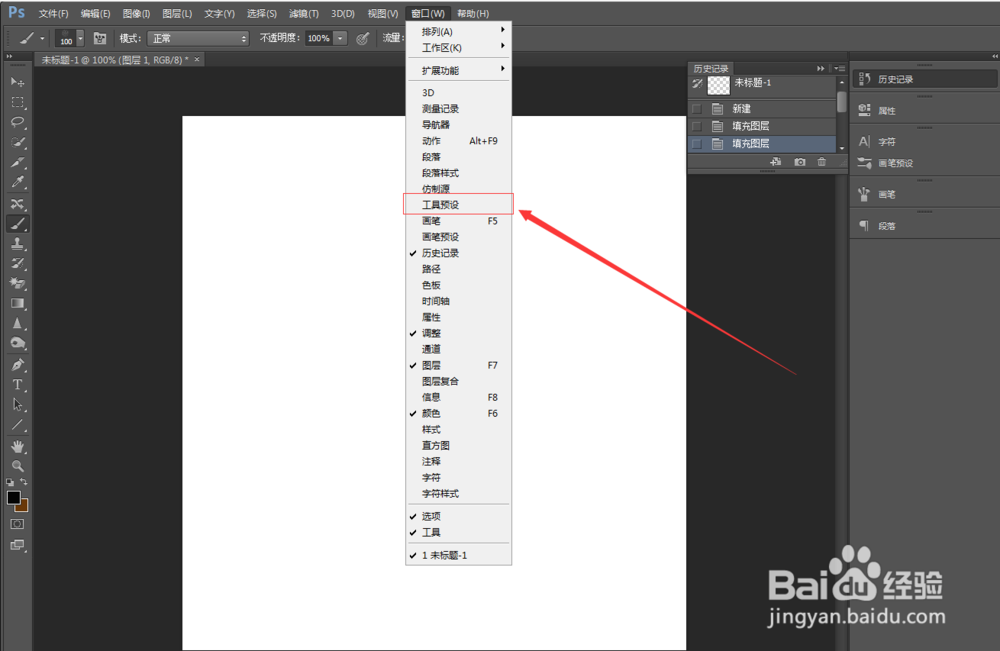Select 新建 history state

(x=762, y=109)
